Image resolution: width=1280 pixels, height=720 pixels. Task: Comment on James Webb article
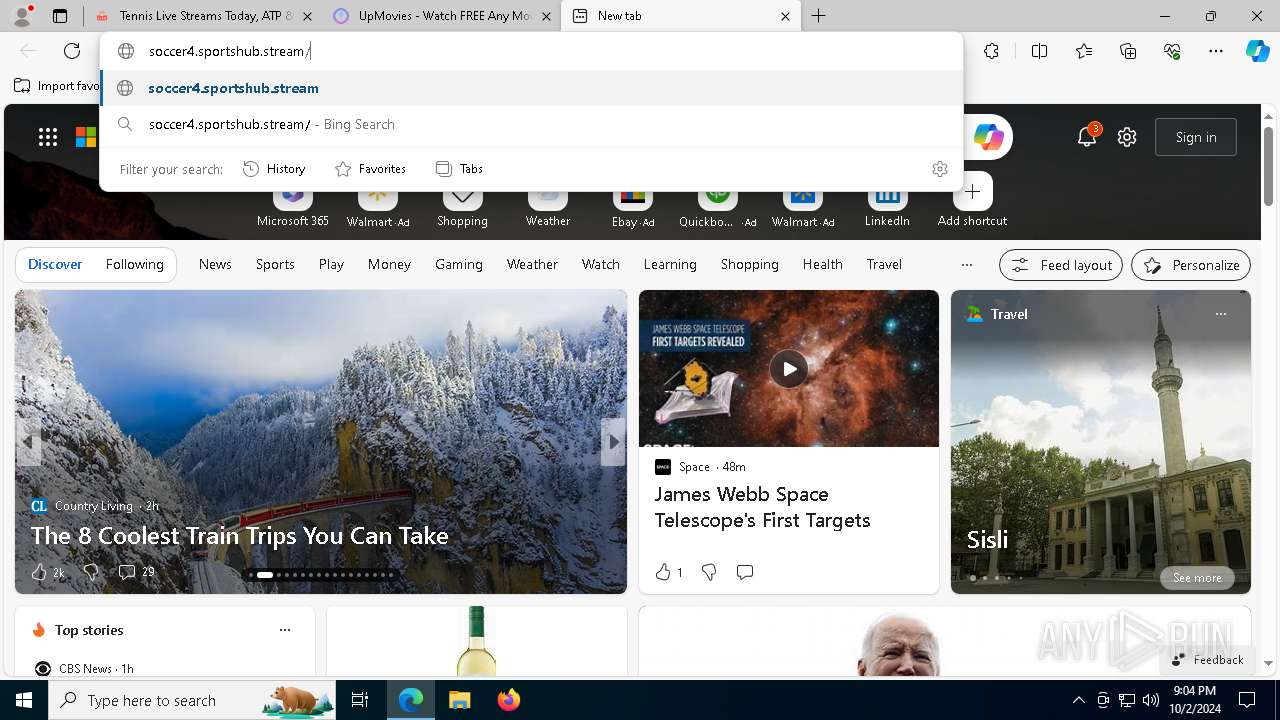745,572
